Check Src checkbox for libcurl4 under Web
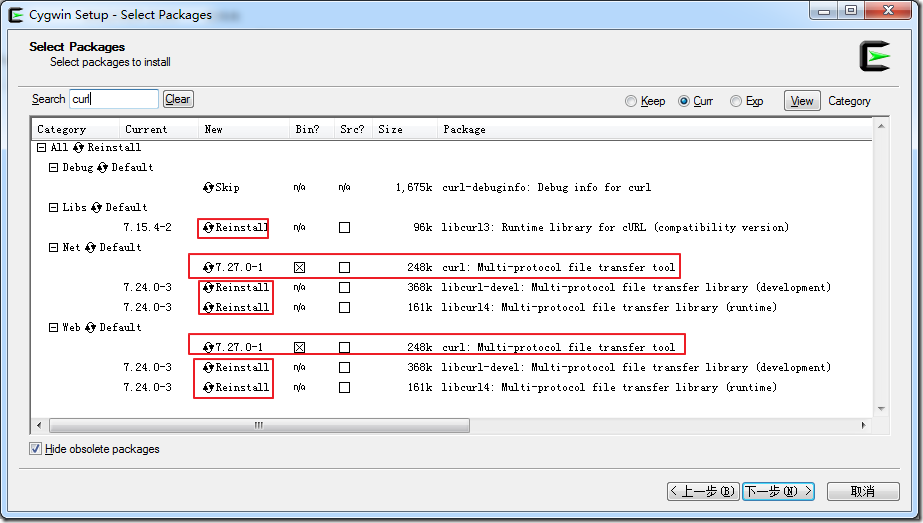 point(344,388)
